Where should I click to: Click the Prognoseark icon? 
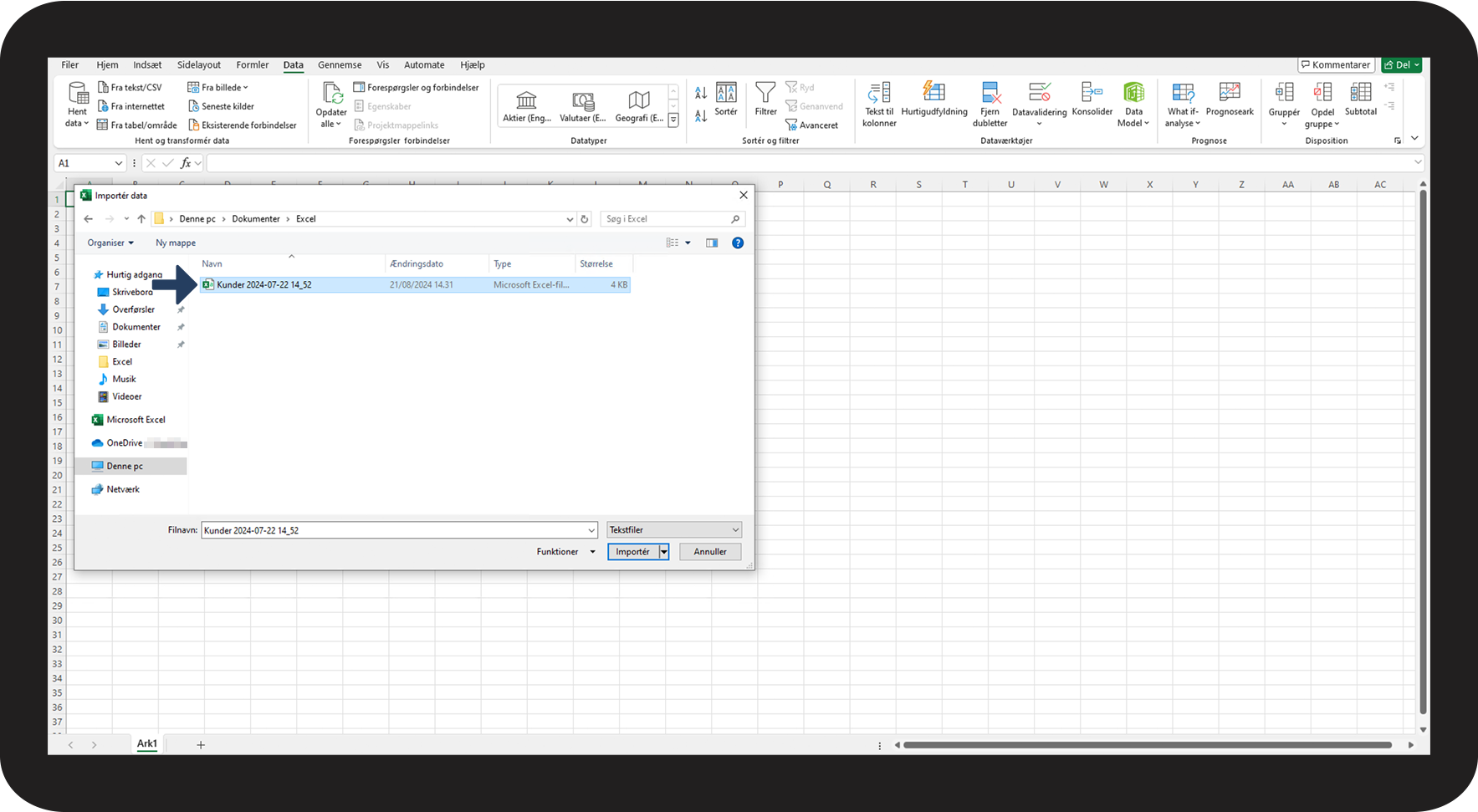1229,92
